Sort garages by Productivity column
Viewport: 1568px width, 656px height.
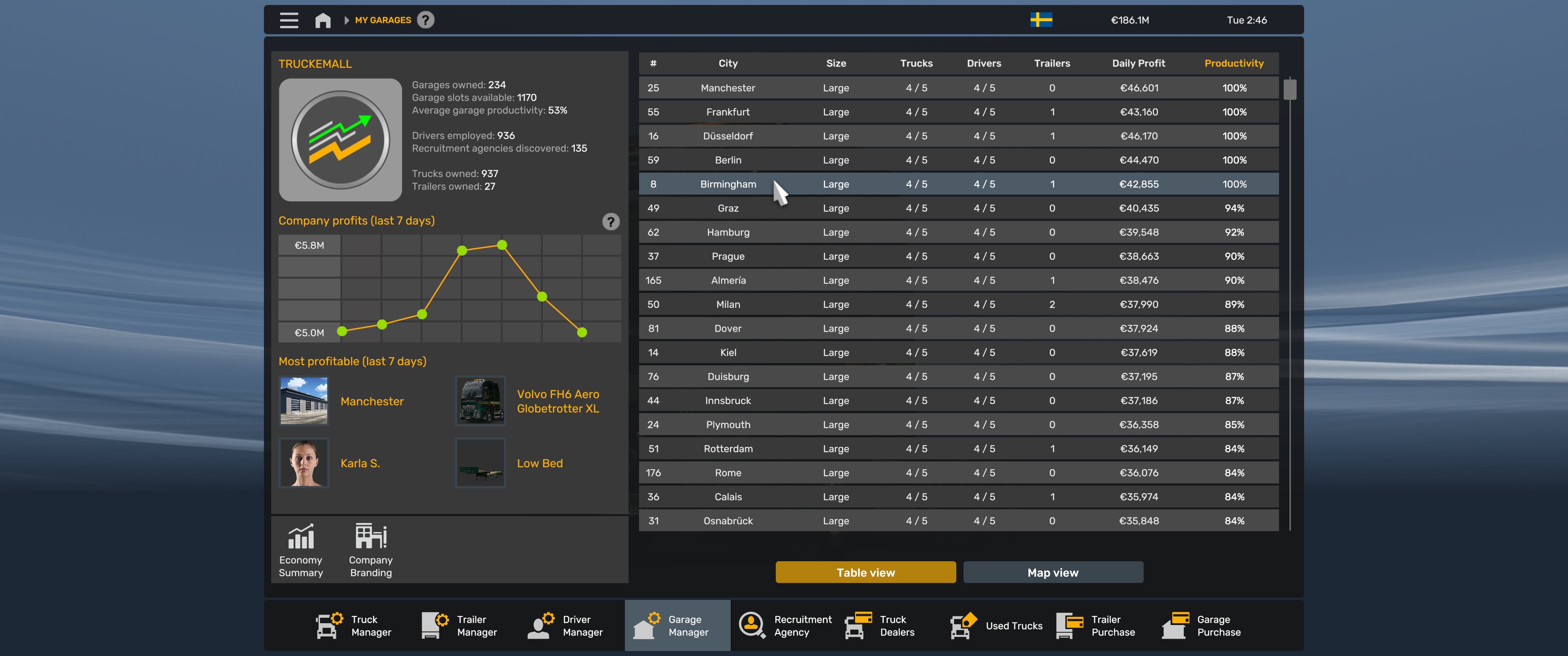click(1234, 63)
